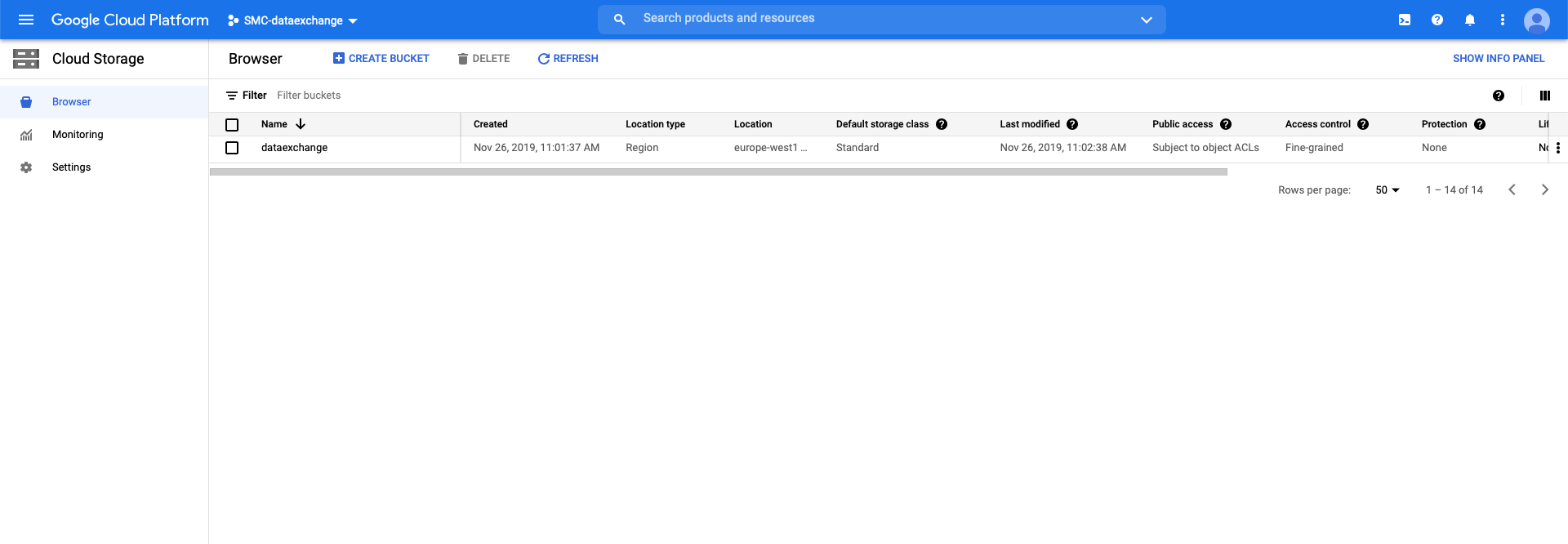Open the Rows per page dropdown
The height and width of the screenshot is (544, 1568).
(x=1387, y=190)
